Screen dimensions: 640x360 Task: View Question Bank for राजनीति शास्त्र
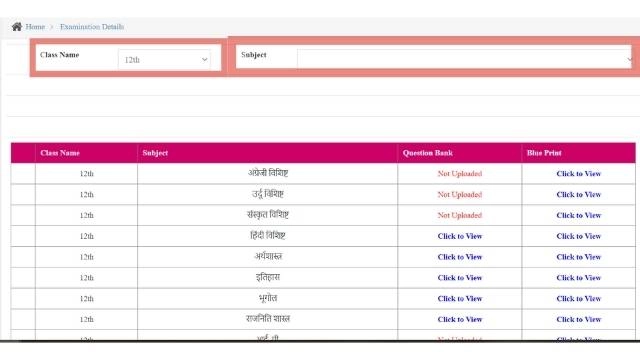click(x=460, y=320)
